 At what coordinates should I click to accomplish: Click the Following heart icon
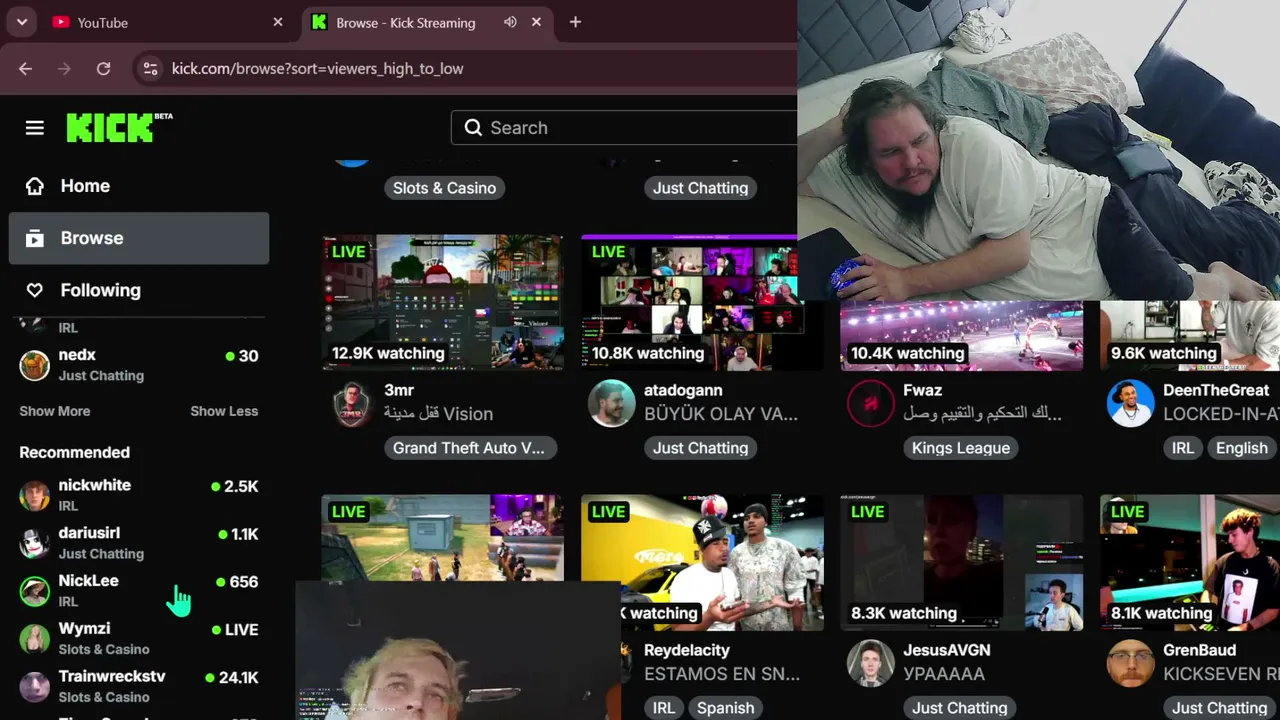coord(35,290)
